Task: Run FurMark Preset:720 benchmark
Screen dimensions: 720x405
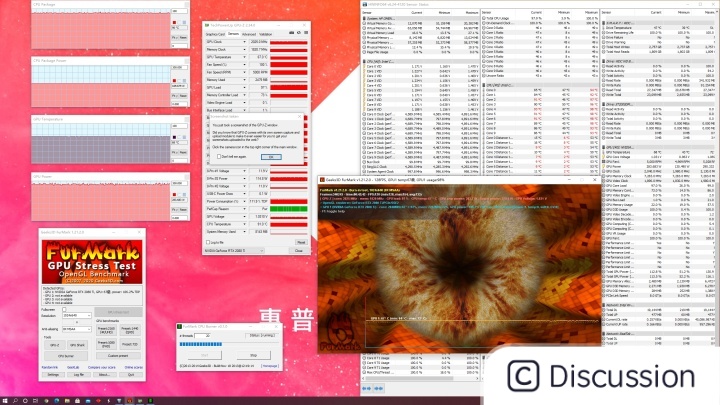Action: tap(130, 344)
